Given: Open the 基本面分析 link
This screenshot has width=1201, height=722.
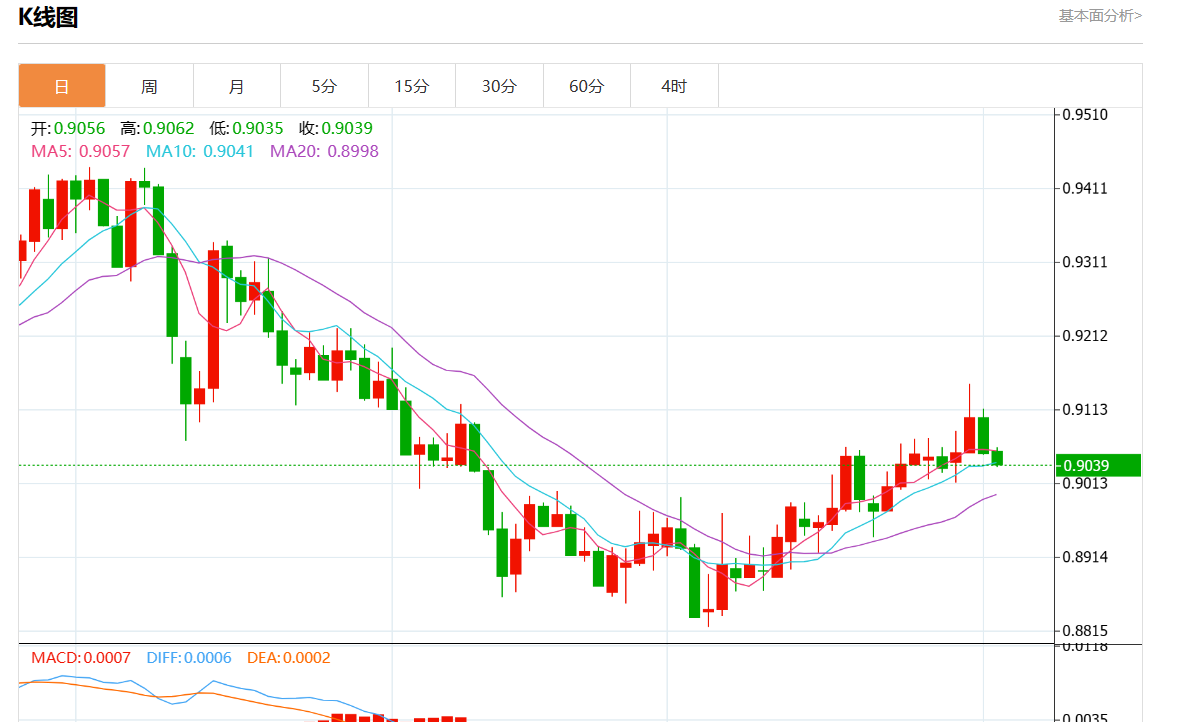Looking at the screenshot, I should [x=1100, y=15].
